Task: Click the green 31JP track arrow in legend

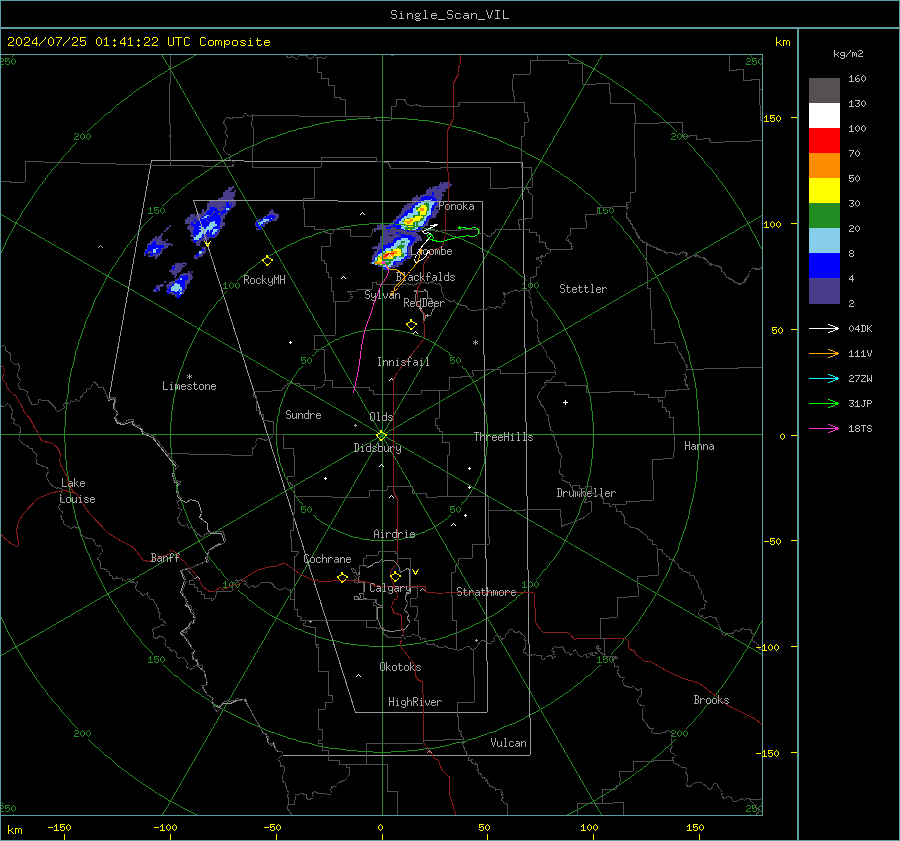Action: click(824, 404)
